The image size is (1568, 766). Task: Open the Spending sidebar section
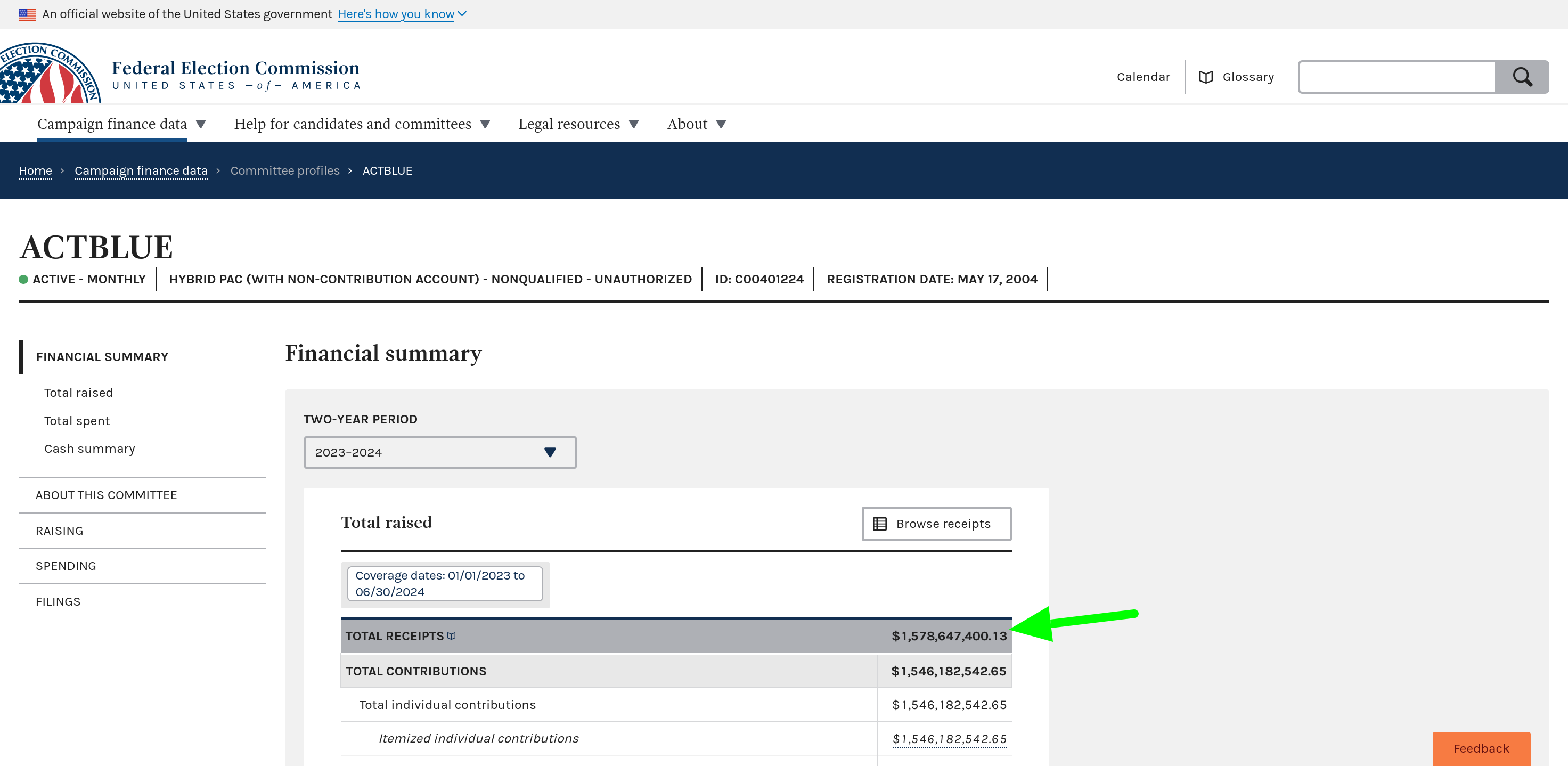[66, 566]
